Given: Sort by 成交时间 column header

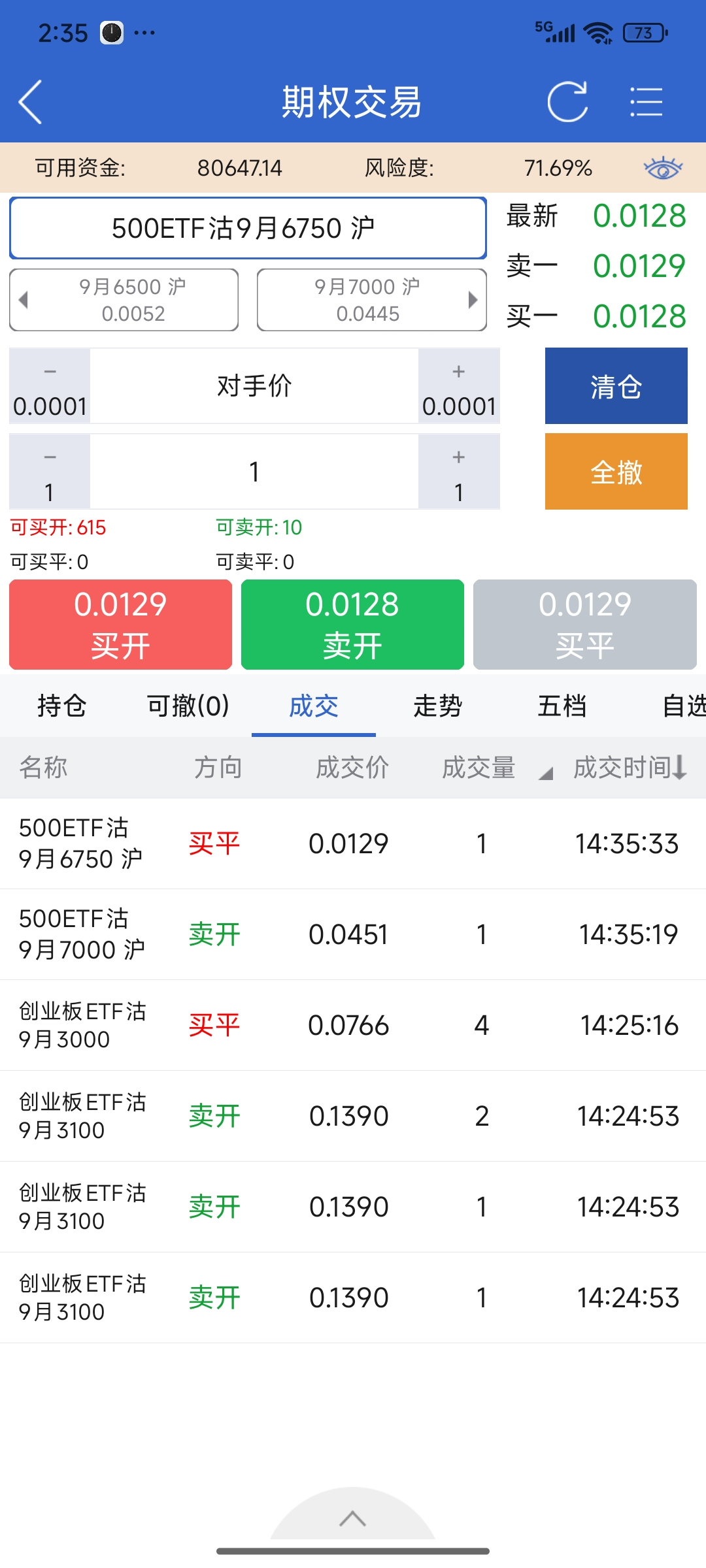Looking at the screenshot, I should click(629, 768).
